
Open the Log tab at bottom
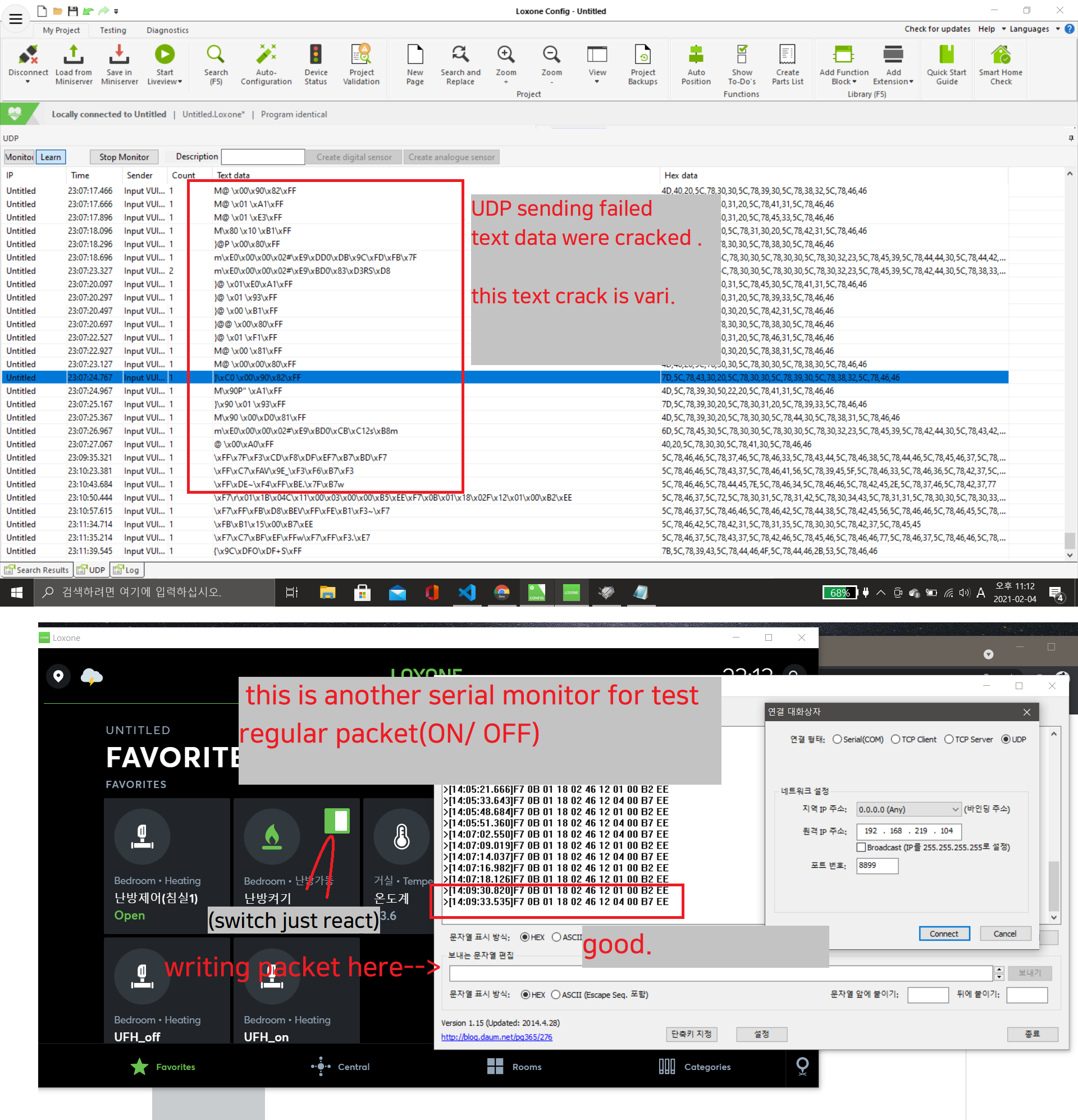(127, 570)
